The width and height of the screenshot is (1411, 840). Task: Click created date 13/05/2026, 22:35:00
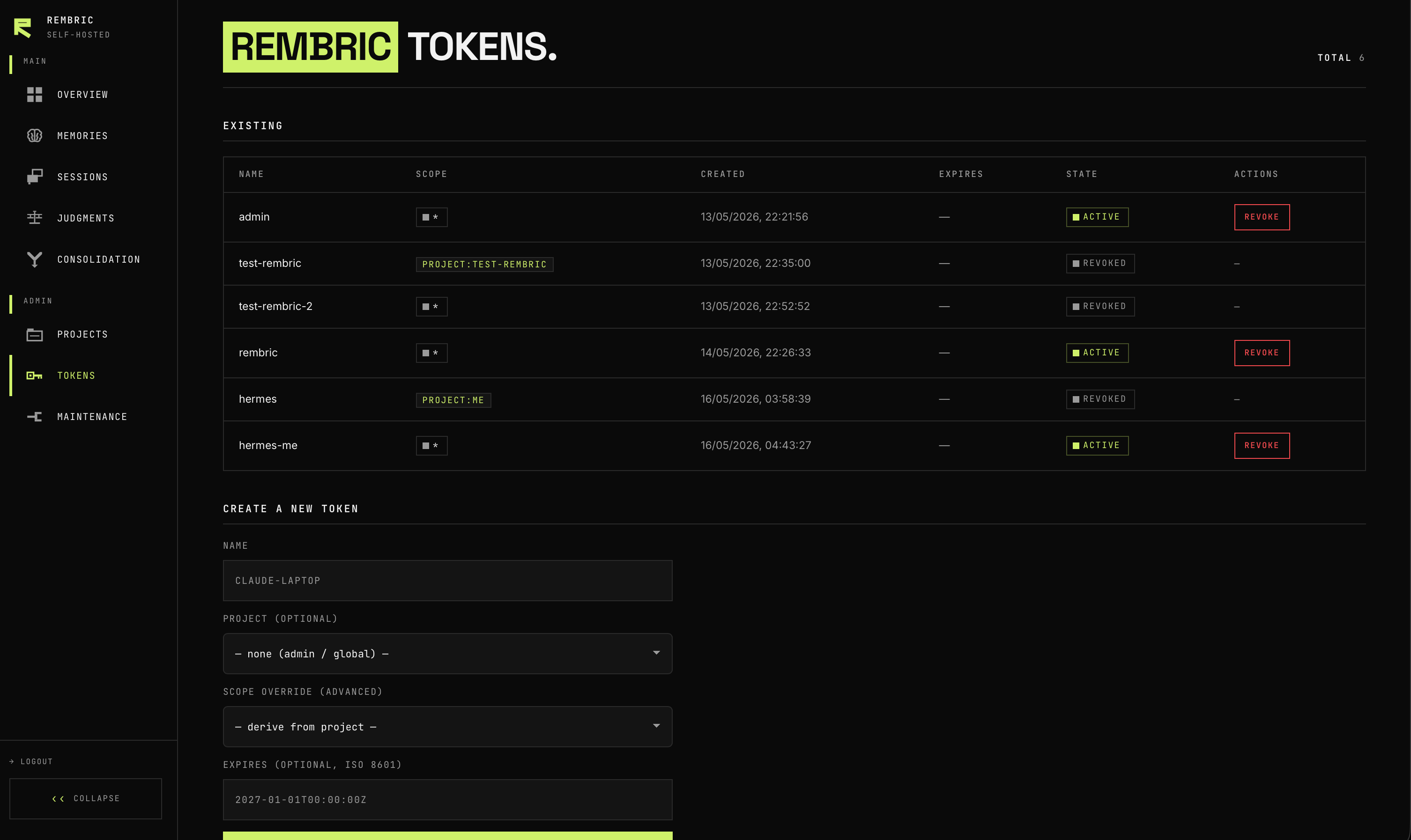755,263
